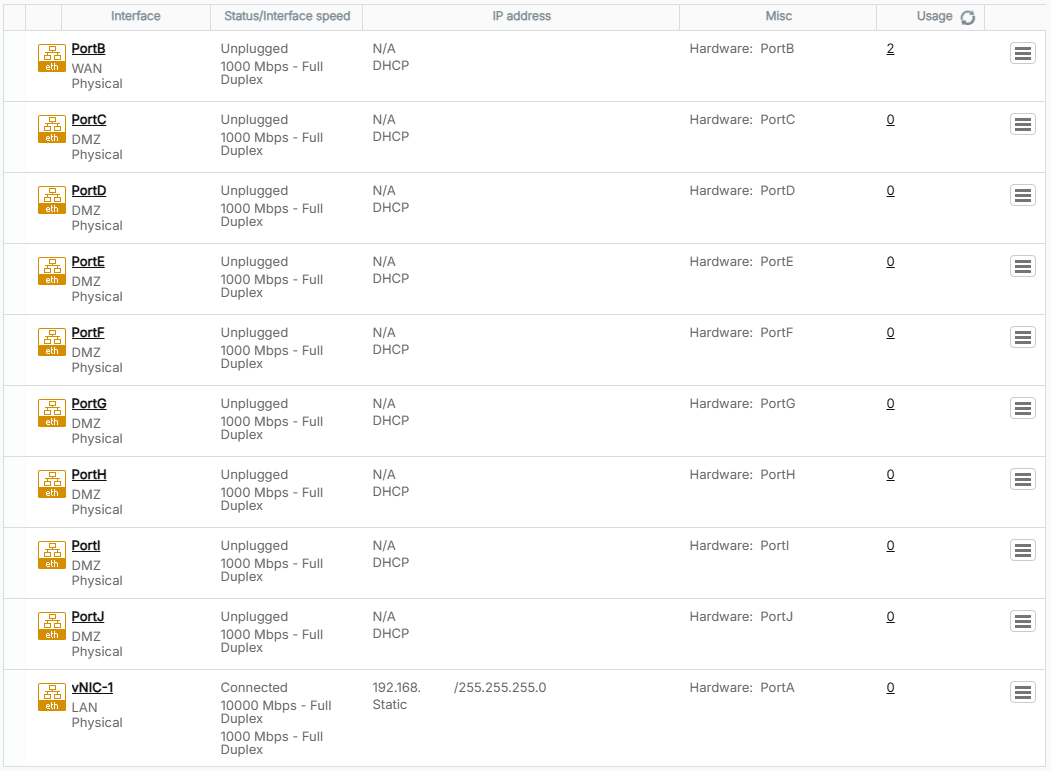The image size is (1051, 771).
Task: Click the PortE ethernet interface icon
Action: pyautogui.click(x=52, y=271)
